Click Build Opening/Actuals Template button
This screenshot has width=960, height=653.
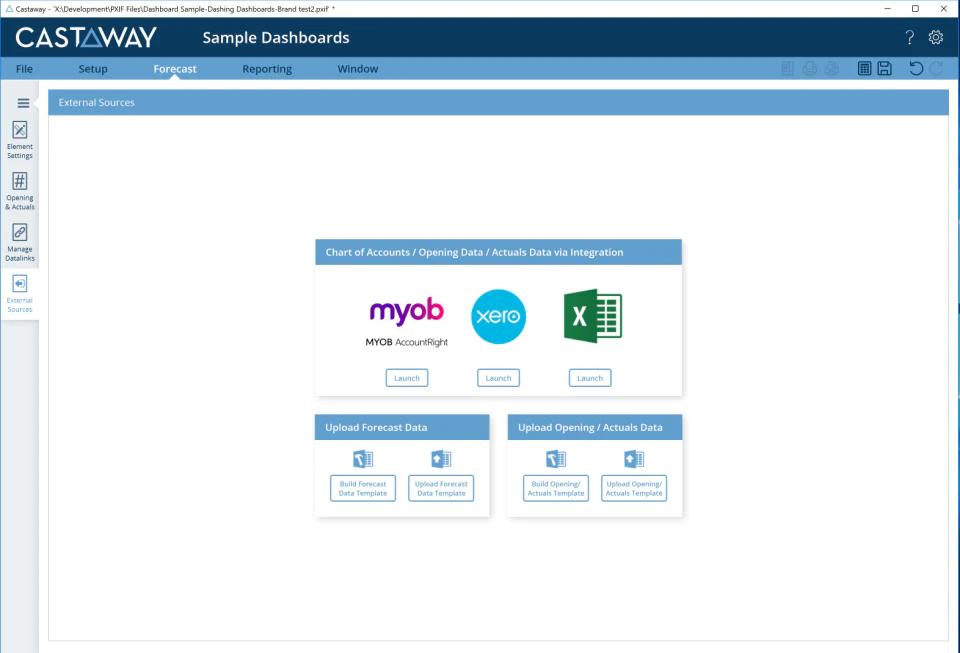coord(556,488)
